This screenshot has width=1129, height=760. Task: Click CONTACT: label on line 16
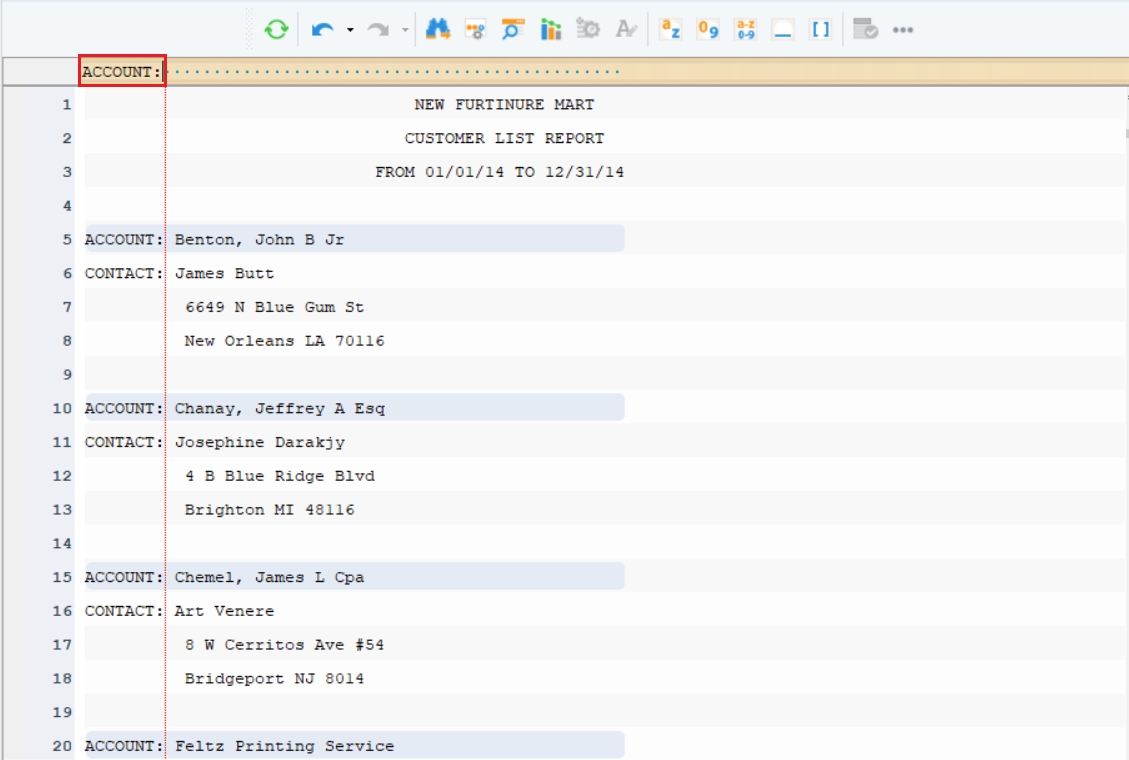pos(124,611)
